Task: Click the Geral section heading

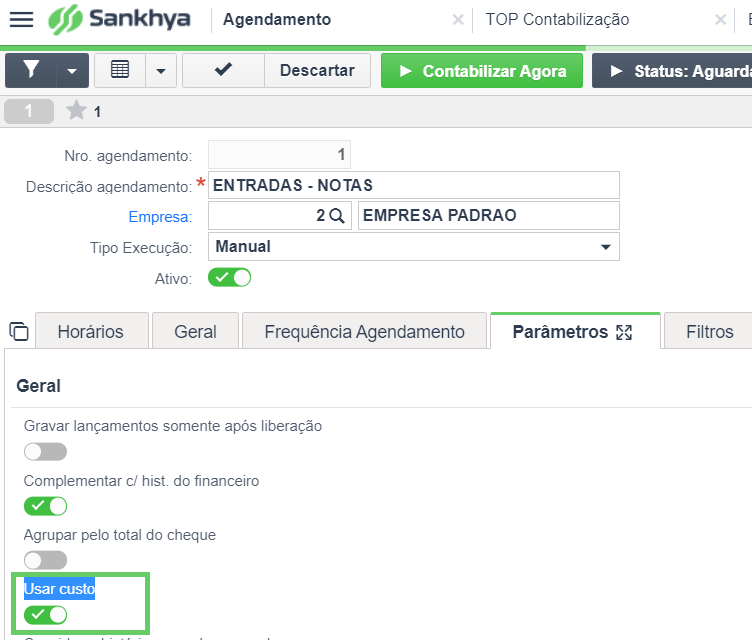Action: click(x=38, y=386)
